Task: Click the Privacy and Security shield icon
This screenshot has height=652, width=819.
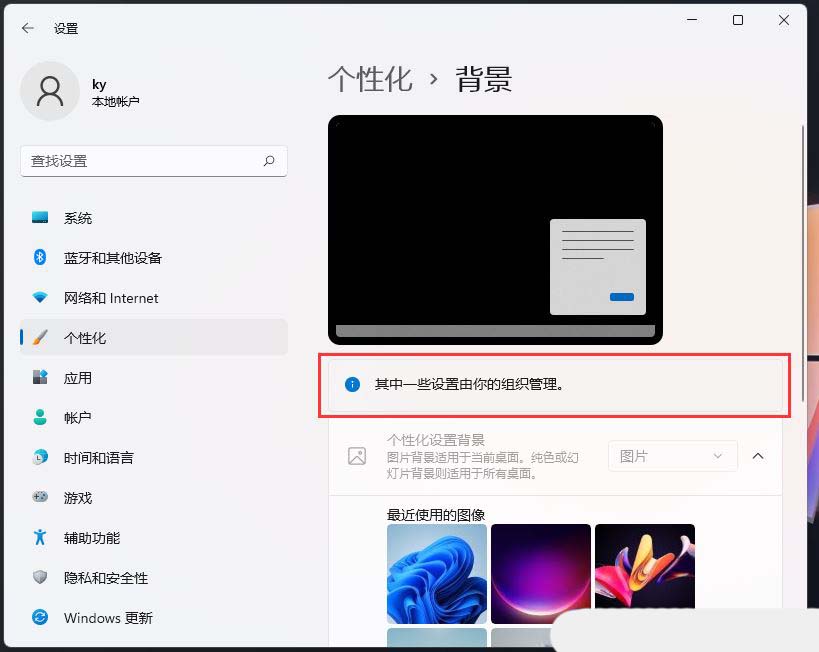Action: (40, 578)
